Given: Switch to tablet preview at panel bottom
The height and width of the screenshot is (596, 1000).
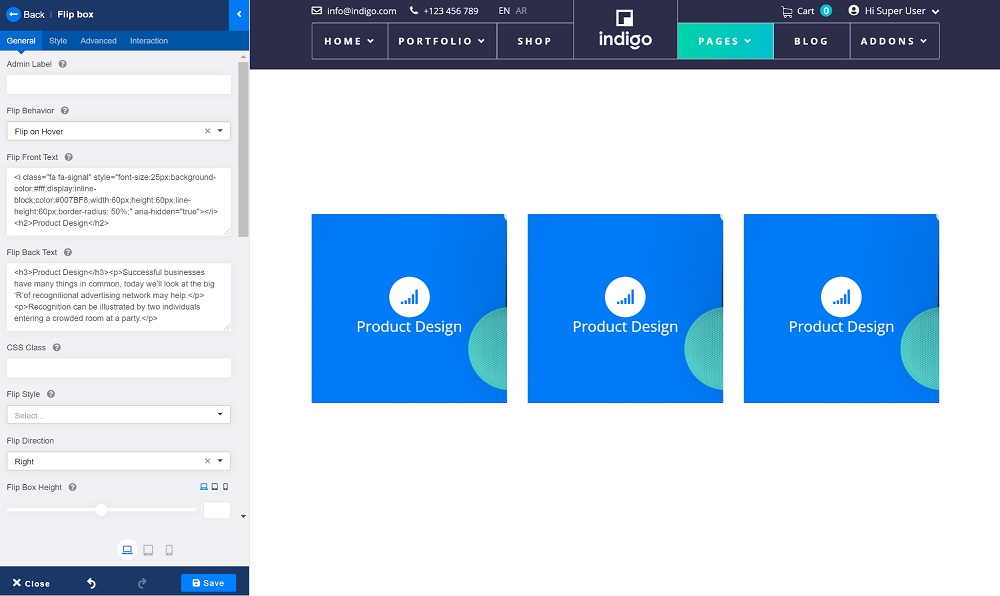Looking at the screenshot, I should tap(148, 550).
